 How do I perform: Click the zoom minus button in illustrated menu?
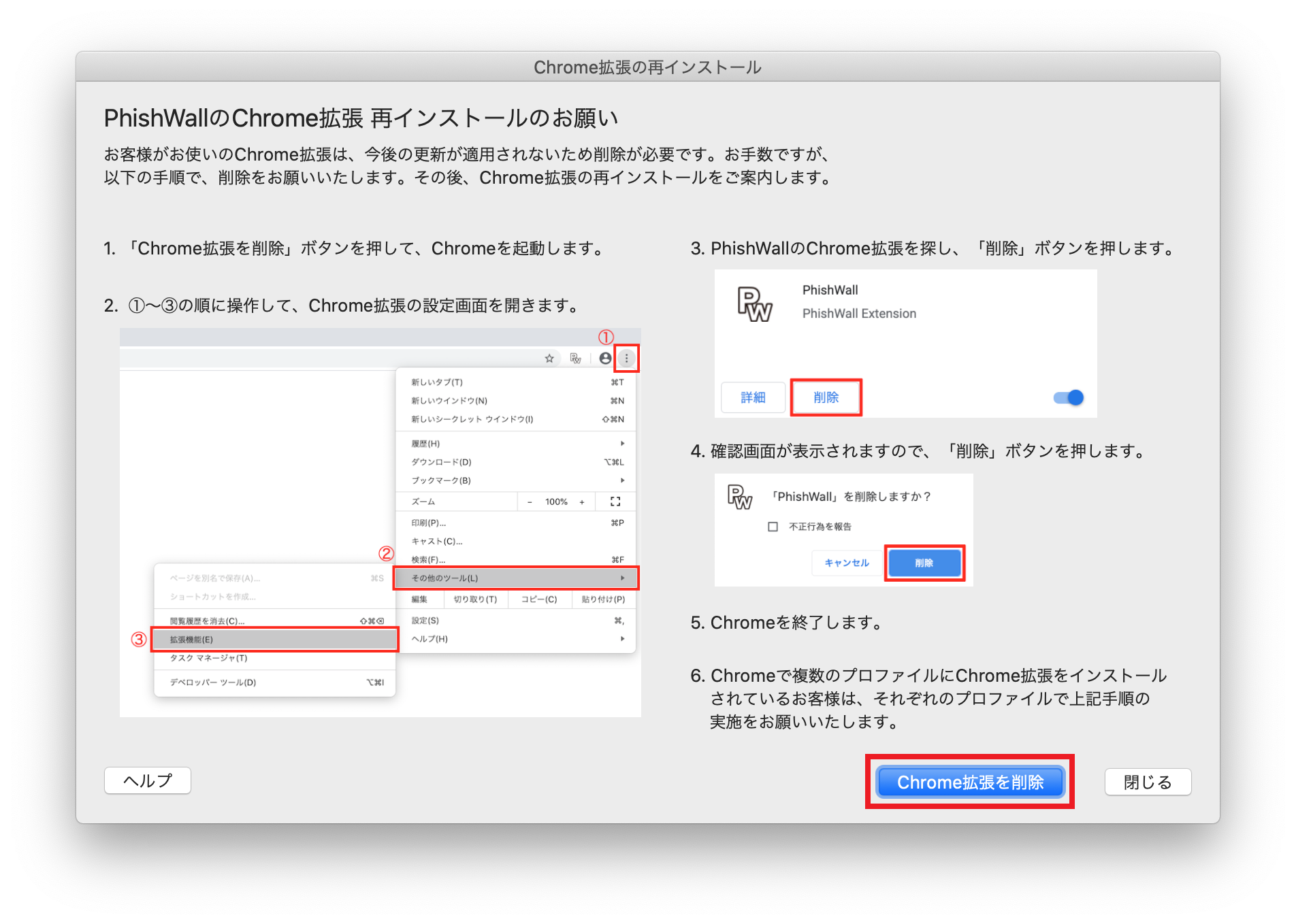click(x=530, y=502)
